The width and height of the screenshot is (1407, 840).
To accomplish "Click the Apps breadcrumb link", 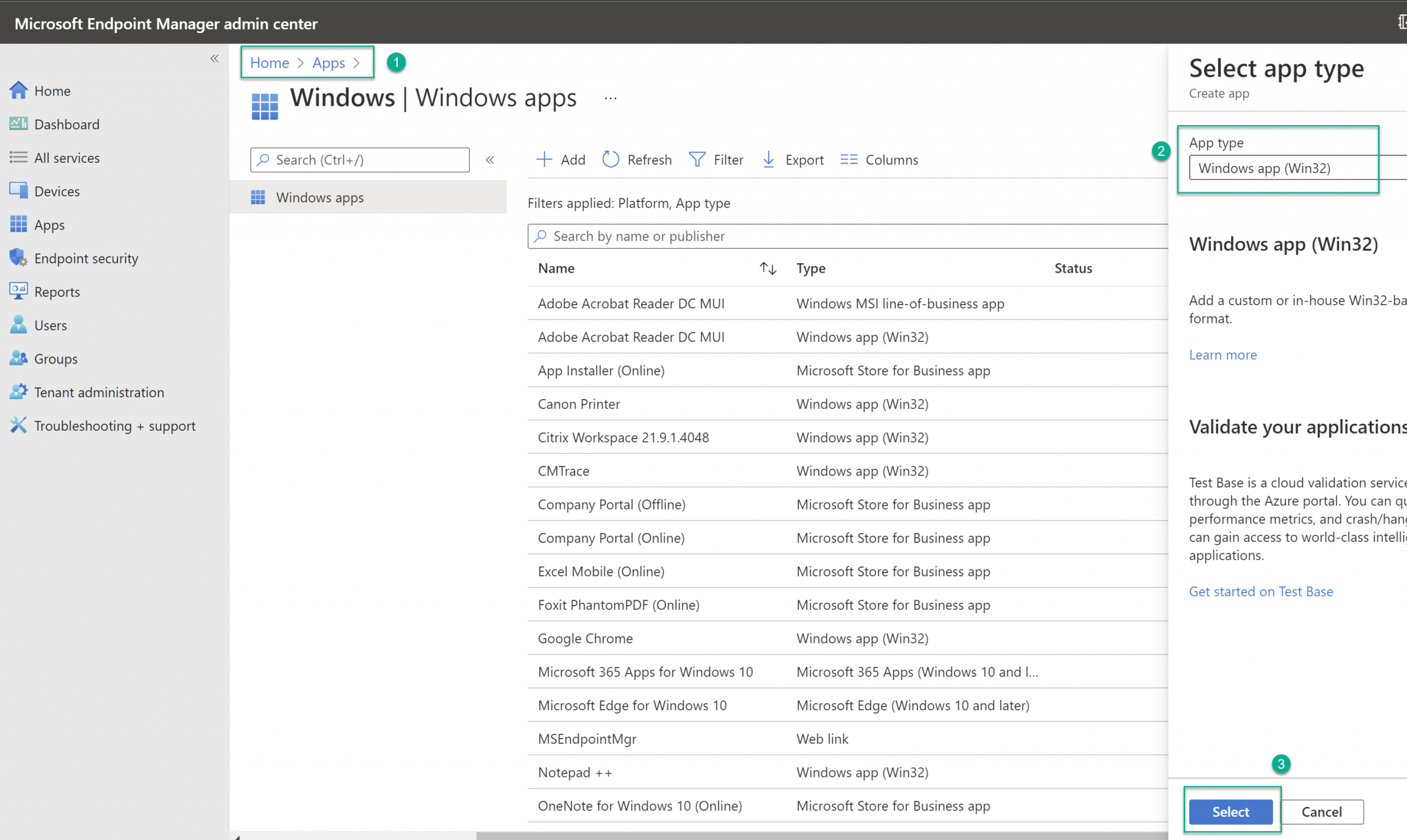I will [x=328, y=63].
